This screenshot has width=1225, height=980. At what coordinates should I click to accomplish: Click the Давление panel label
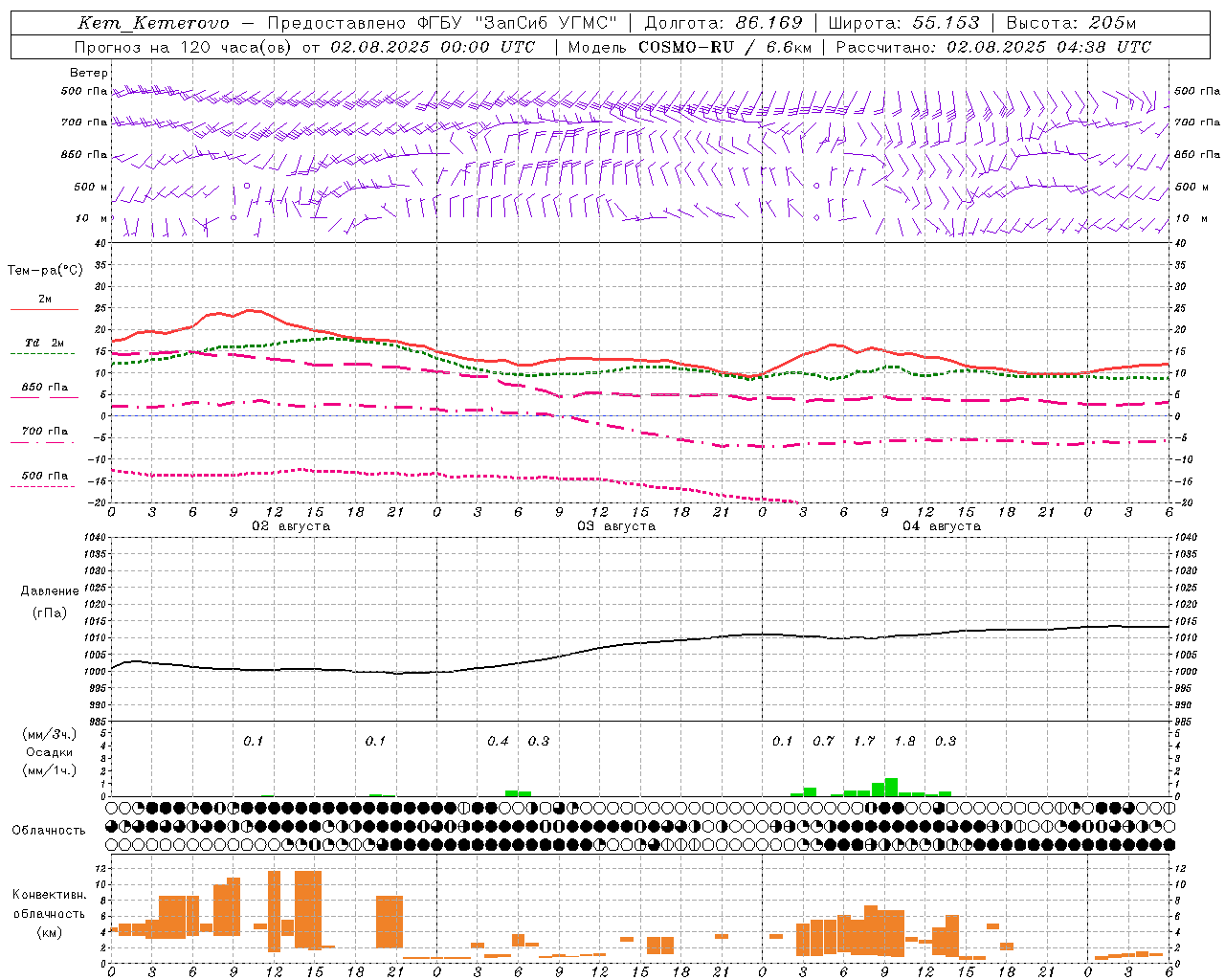(49, 591)
